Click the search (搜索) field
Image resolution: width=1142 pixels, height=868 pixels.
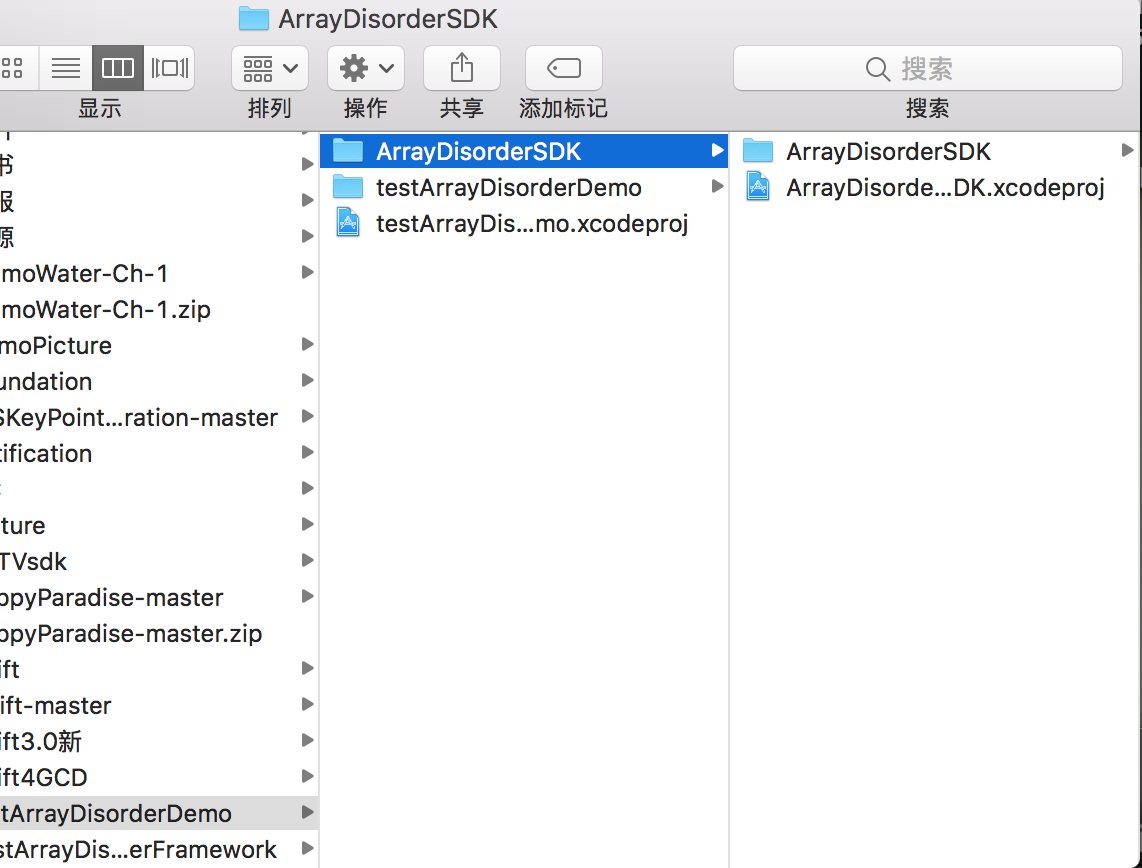[x=927, y=68]
